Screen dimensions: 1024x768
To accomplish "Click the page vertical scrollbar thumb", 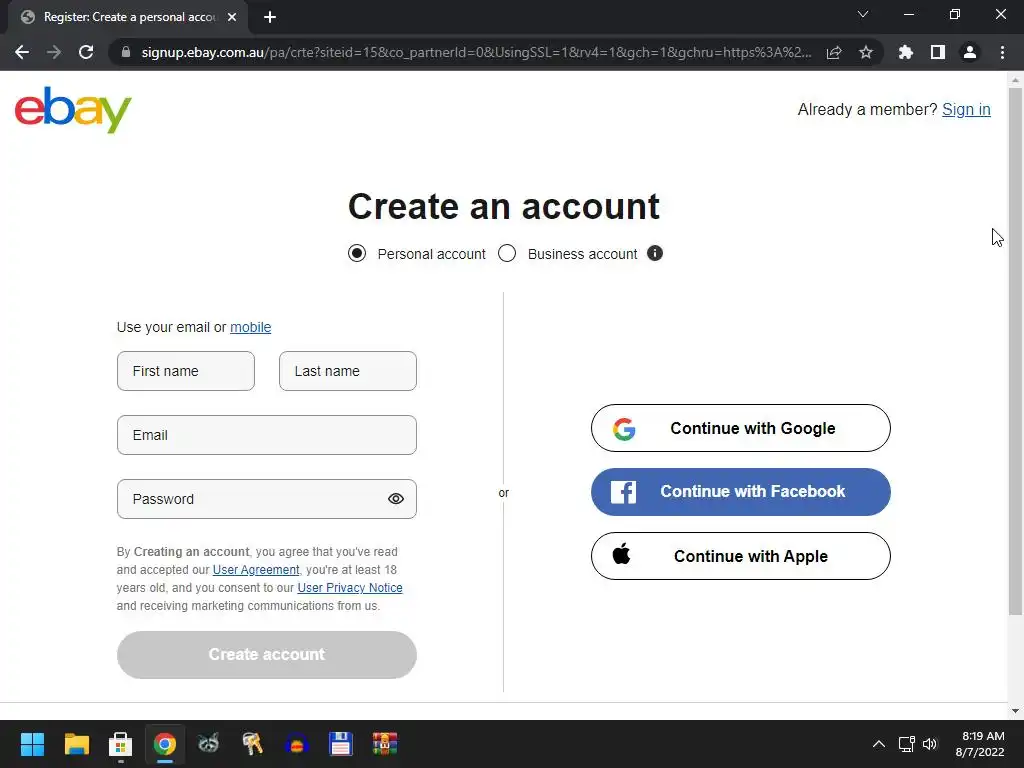I will pyautogui.click(x=1015, y=351).
